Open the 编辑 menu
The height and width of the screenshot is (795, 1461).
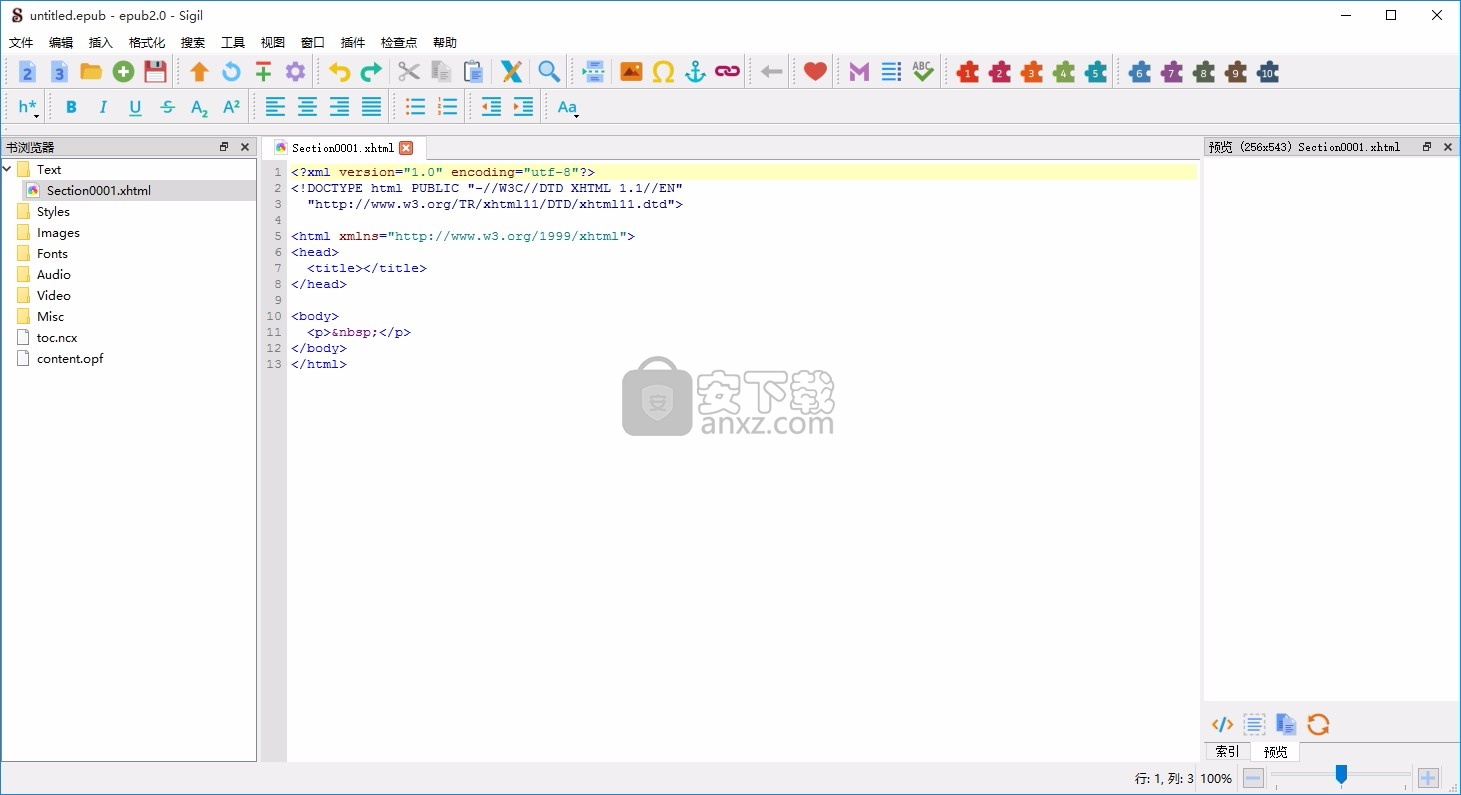tap(61, 43)
